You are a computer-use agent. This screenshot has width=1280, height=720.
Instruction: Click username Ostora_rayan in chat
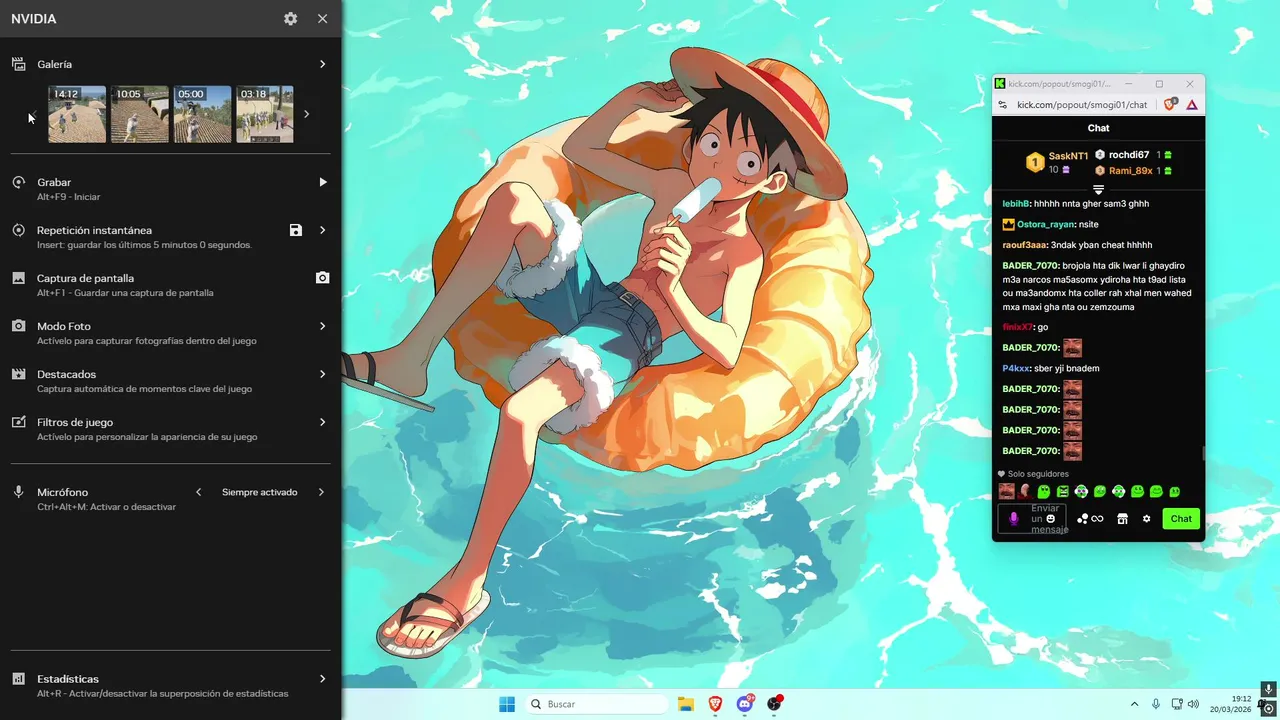click(x=1046, y=225)
